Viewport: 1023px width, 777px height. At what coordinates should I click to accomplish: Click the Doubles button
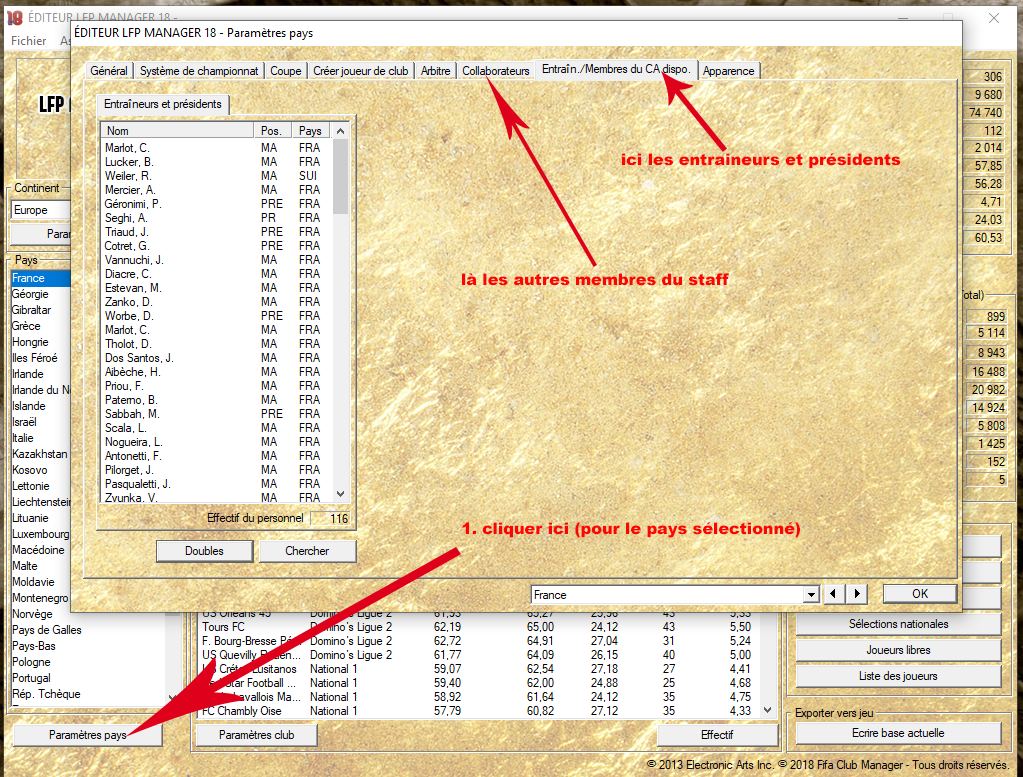point(204,551)
